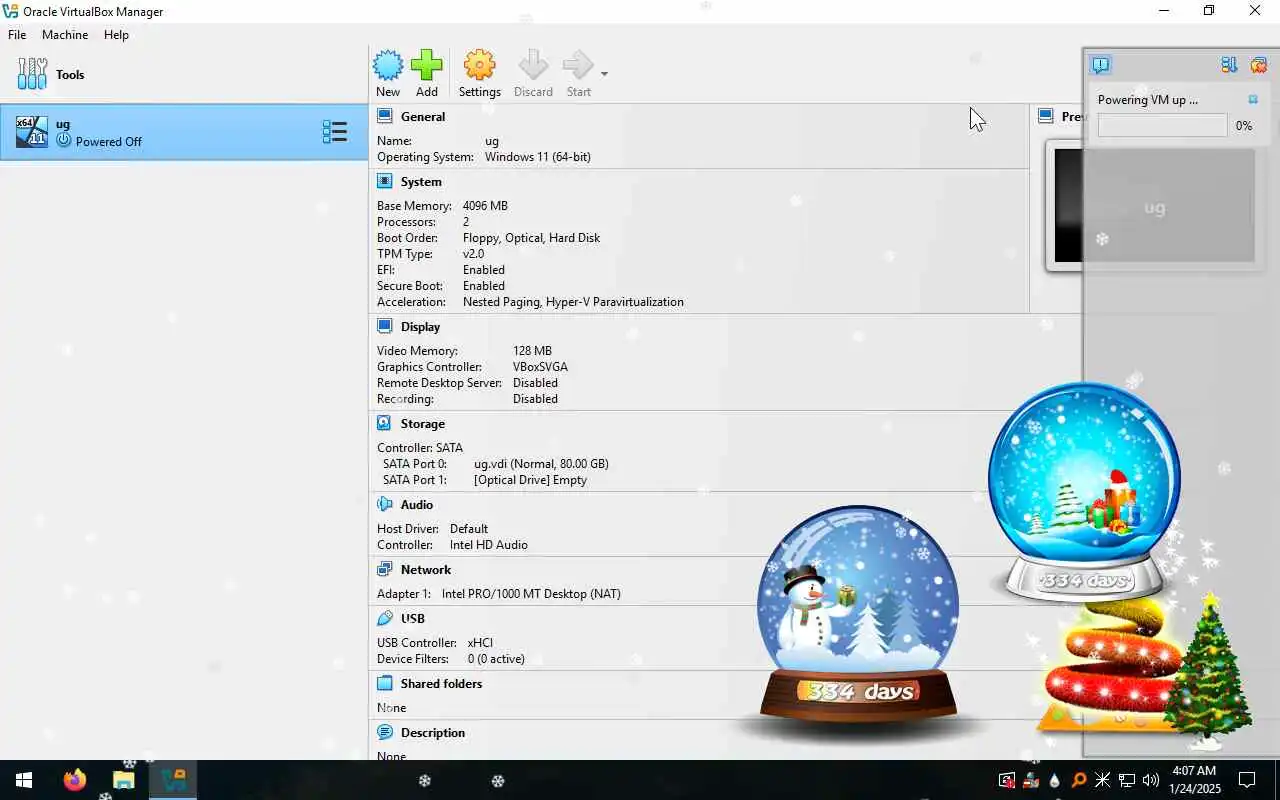This screenshot has width=1280, height=800.
Task: Click the VirtualBox taskbar button
Action: (x=173, y=780)
